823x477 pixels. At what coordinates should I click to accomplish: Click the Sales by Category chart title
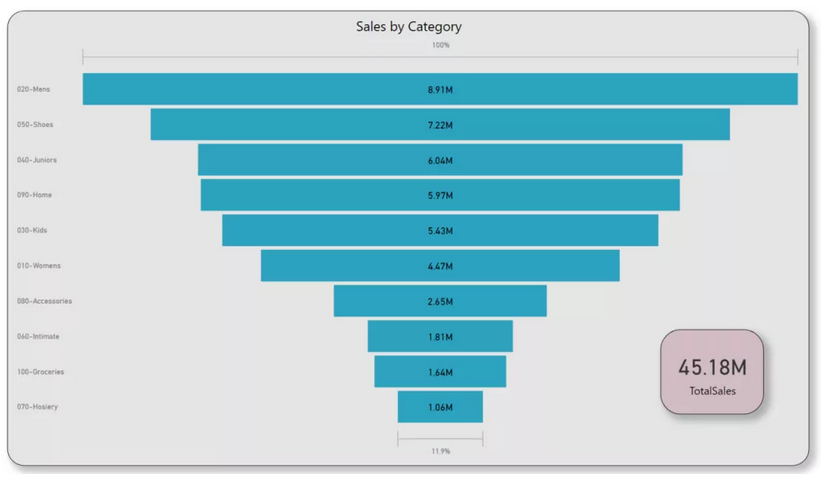click(x=409, y=27)
